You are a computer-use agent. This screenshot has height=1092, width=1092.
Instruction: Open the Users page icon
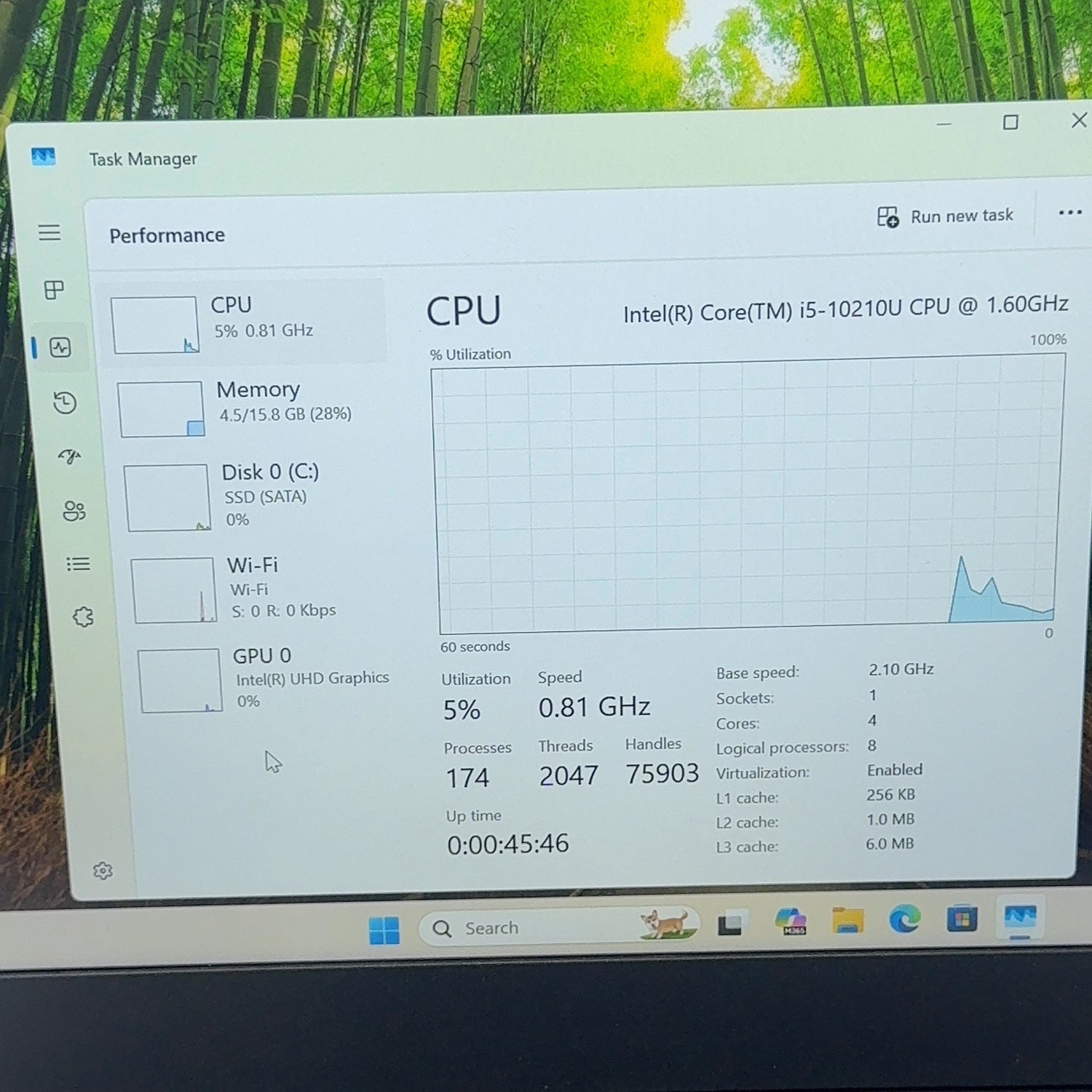coord(74,510)
